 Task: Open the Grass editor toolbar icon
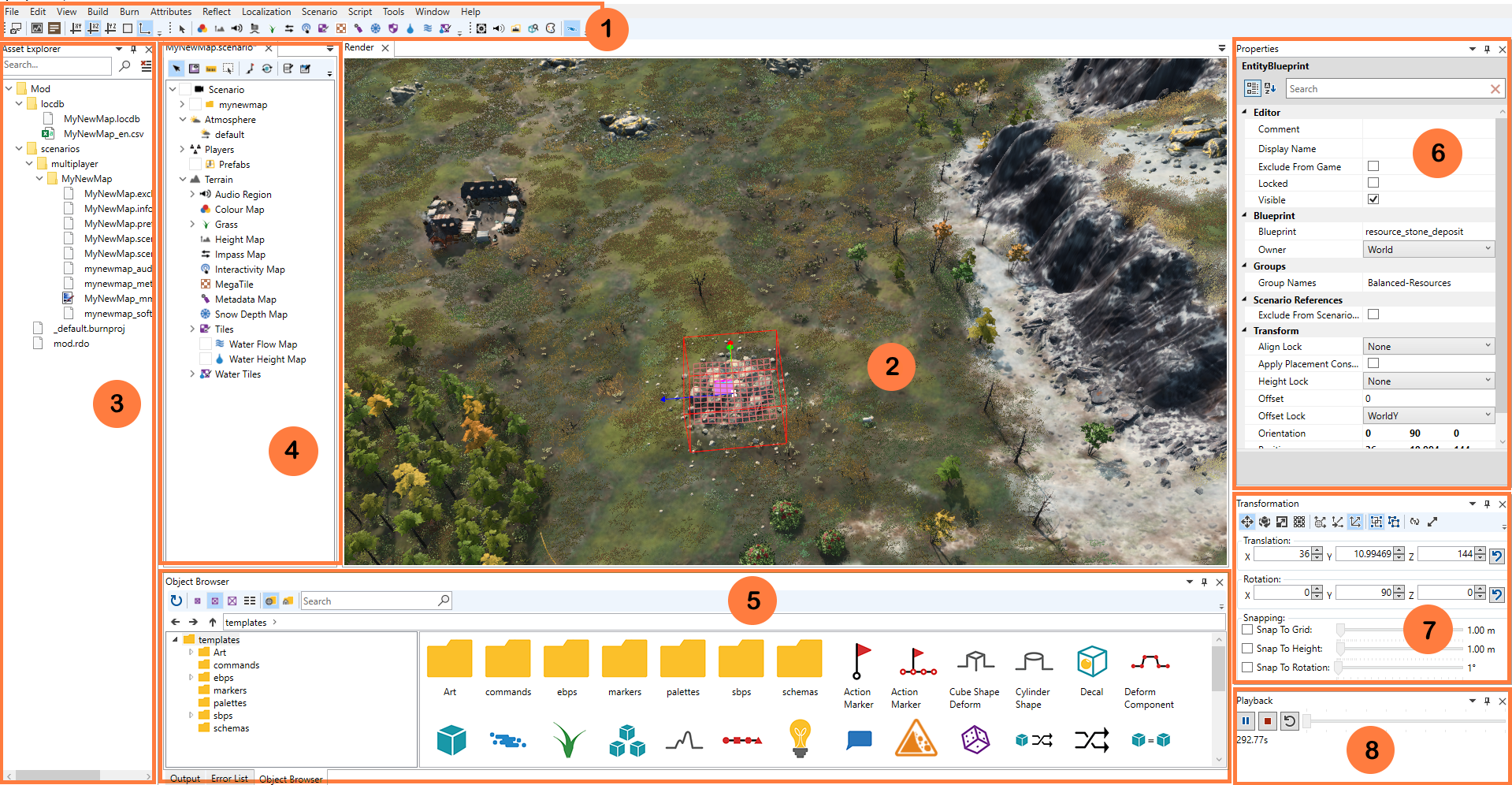tap(272, 28)
